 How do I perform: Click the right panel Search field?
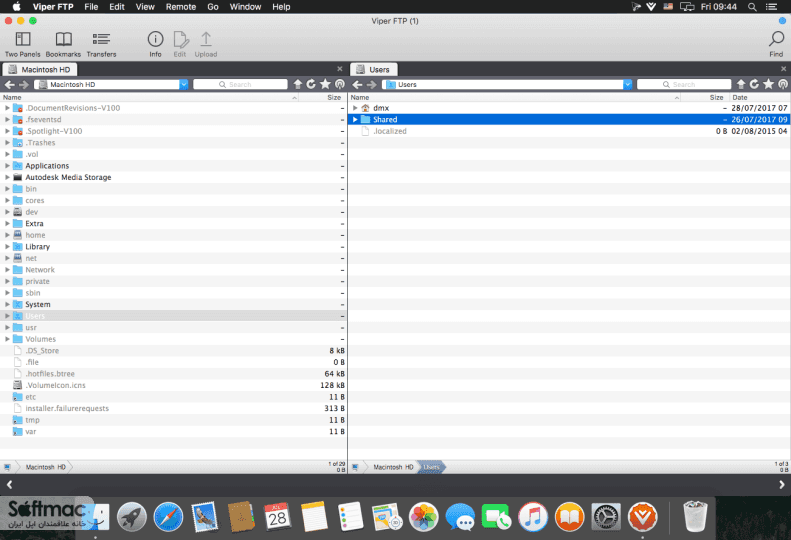tap(684, 84)
